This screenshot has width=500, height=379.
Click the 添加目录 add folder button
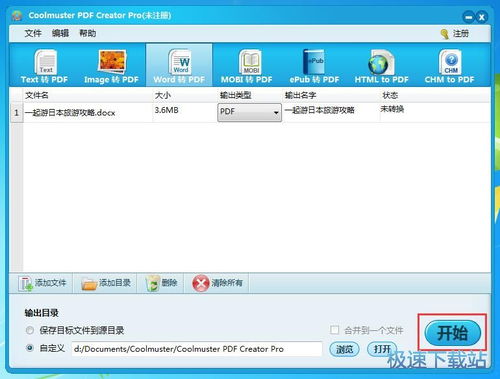(x=106, y=283)
